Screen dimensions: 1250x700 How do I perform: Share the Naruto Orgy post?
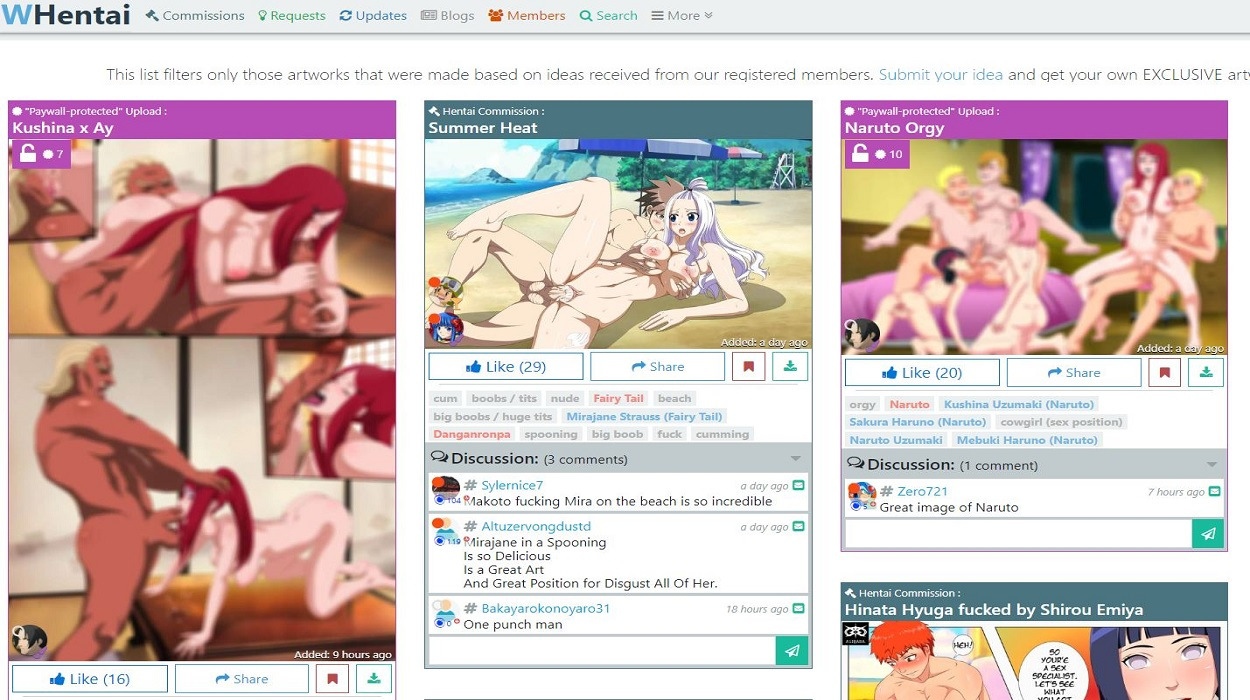point(1073,372)
